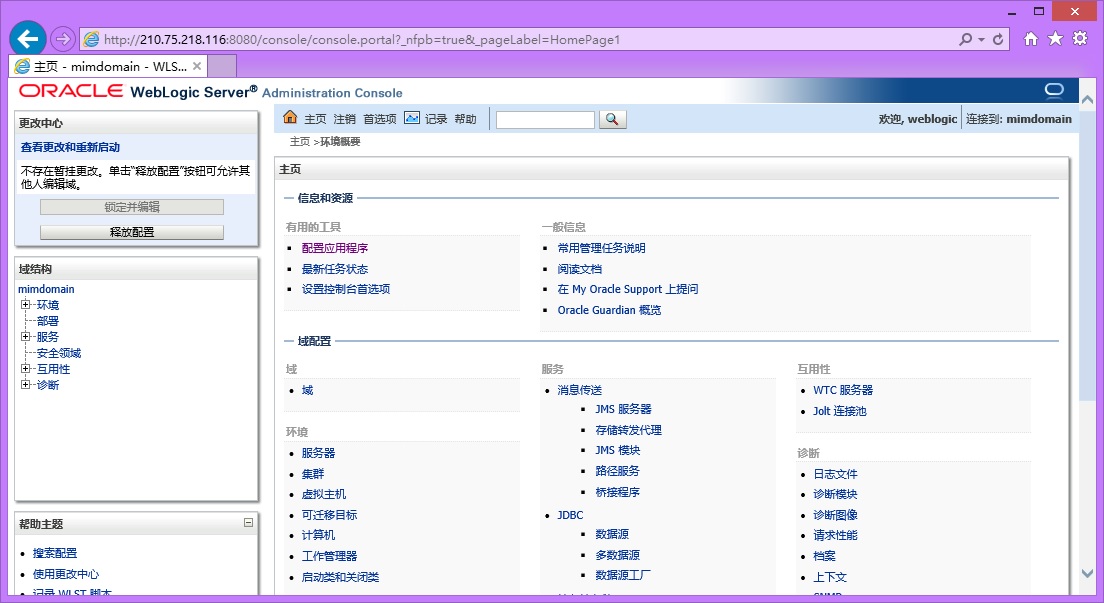Image resolution: width=1104 pixels, height=603 pixels.
Task: Open 搜索配置 help topic link
Action: [55, 553]
